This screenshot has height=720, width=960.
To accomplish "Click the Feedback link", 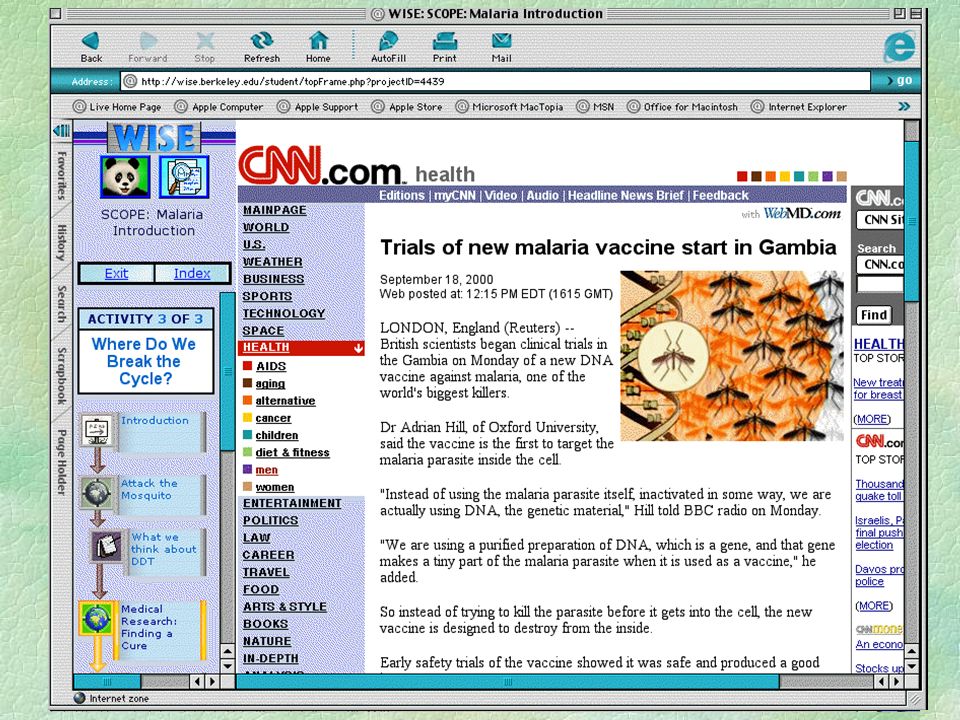I will [721, 195].
